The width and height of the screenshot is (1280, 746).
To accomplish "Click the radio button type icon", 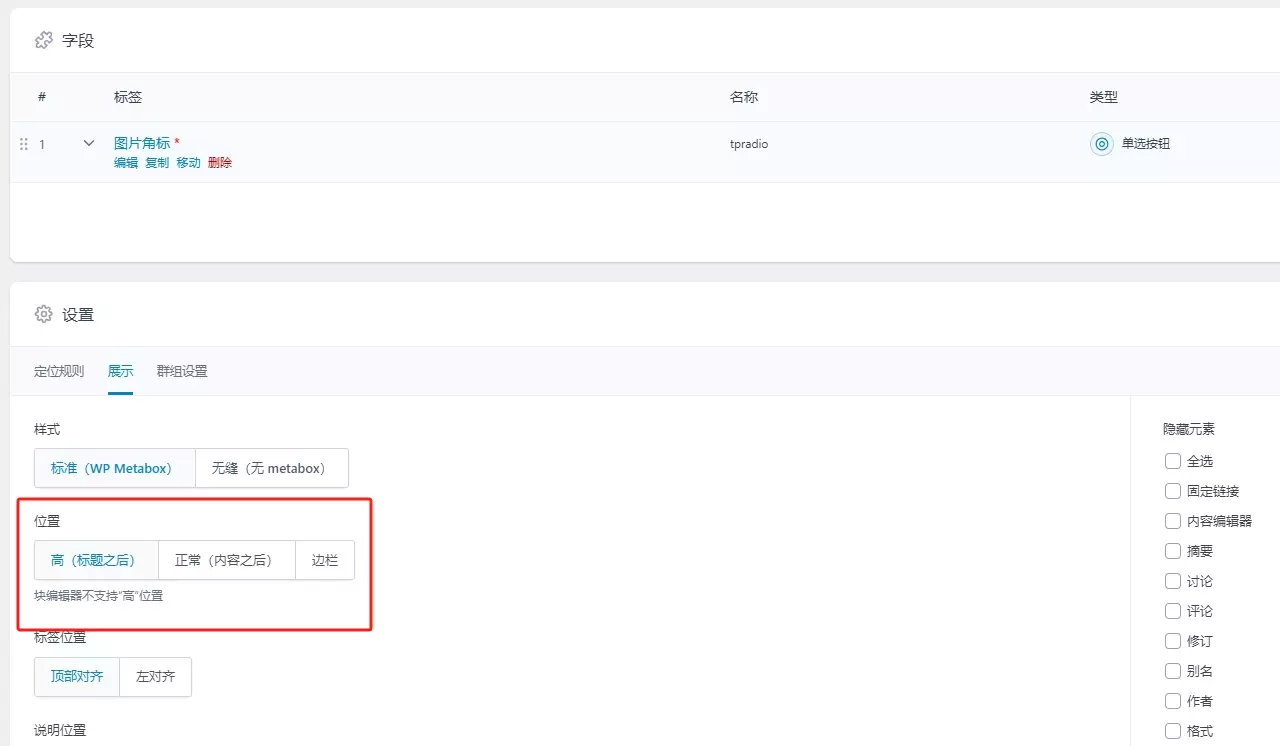I will pos(1101,144).
